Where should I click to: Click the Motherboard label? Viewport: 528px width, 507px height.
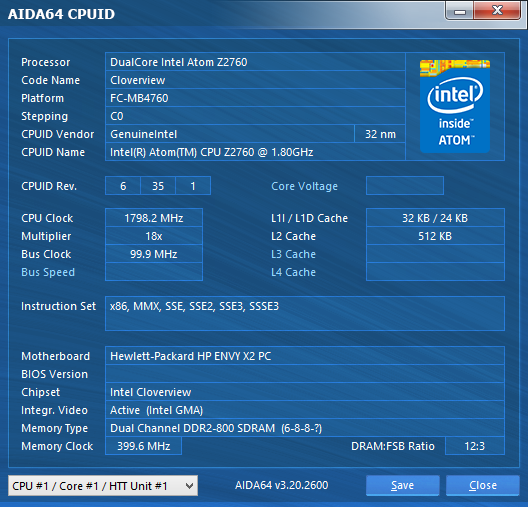[x=56, y=356]
